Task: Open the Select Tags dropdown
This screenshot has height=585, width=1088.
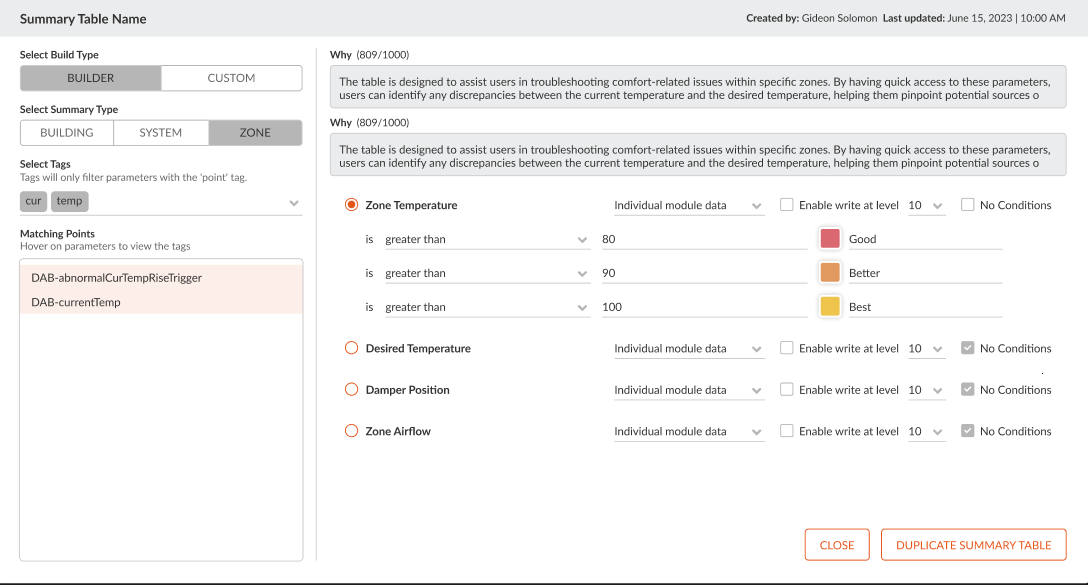Action: 294,201
